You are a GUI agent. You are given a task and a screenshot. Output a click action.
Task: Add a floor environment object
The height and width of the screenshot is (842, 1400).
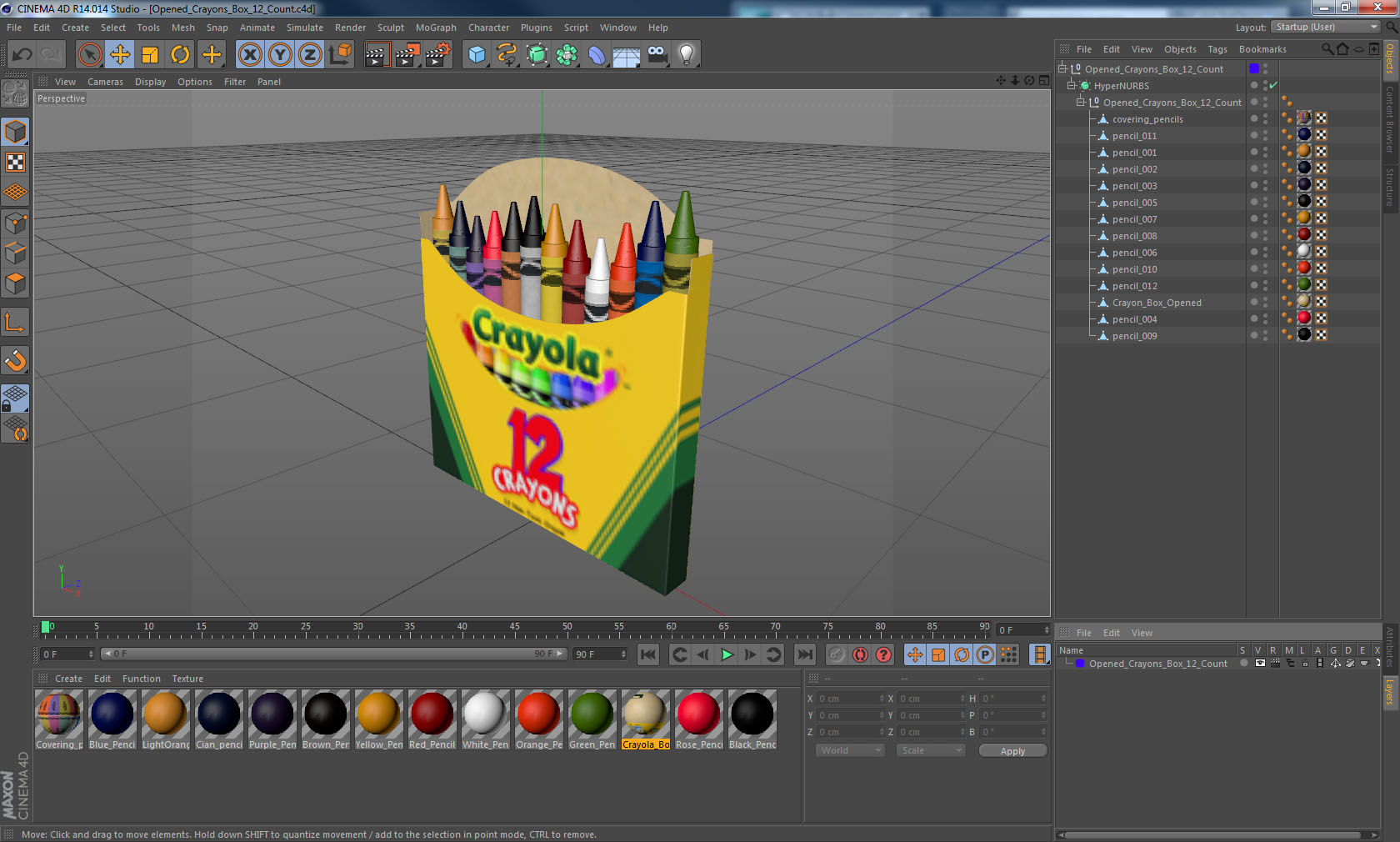pos(627,55)
